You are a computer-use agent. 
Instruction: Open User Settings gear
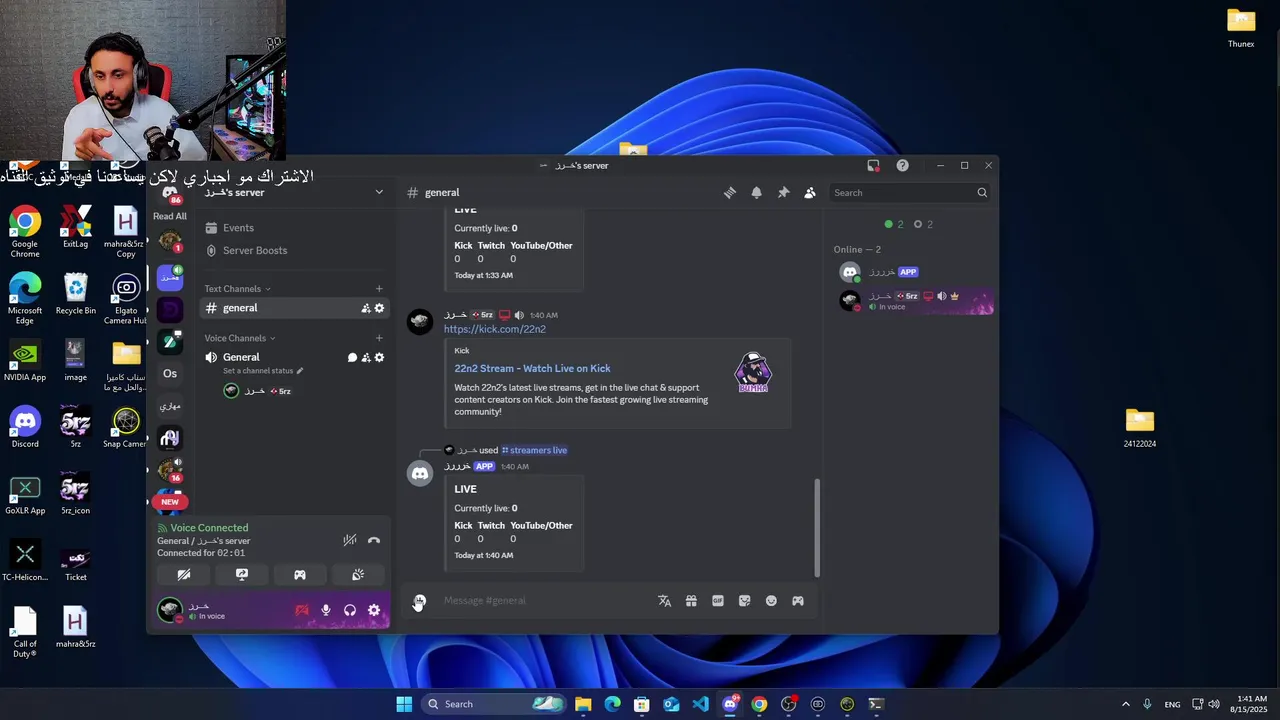374,610
